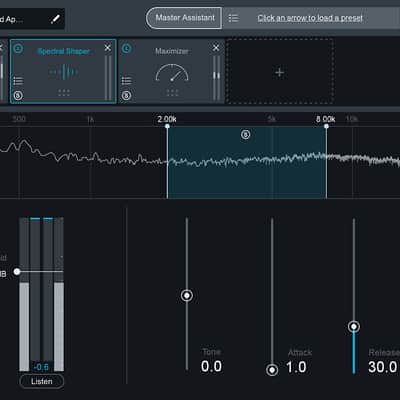The image size is (400, 400).
Task: Click Maximizer drag handle dots
Action: click(x=172, y=93)
